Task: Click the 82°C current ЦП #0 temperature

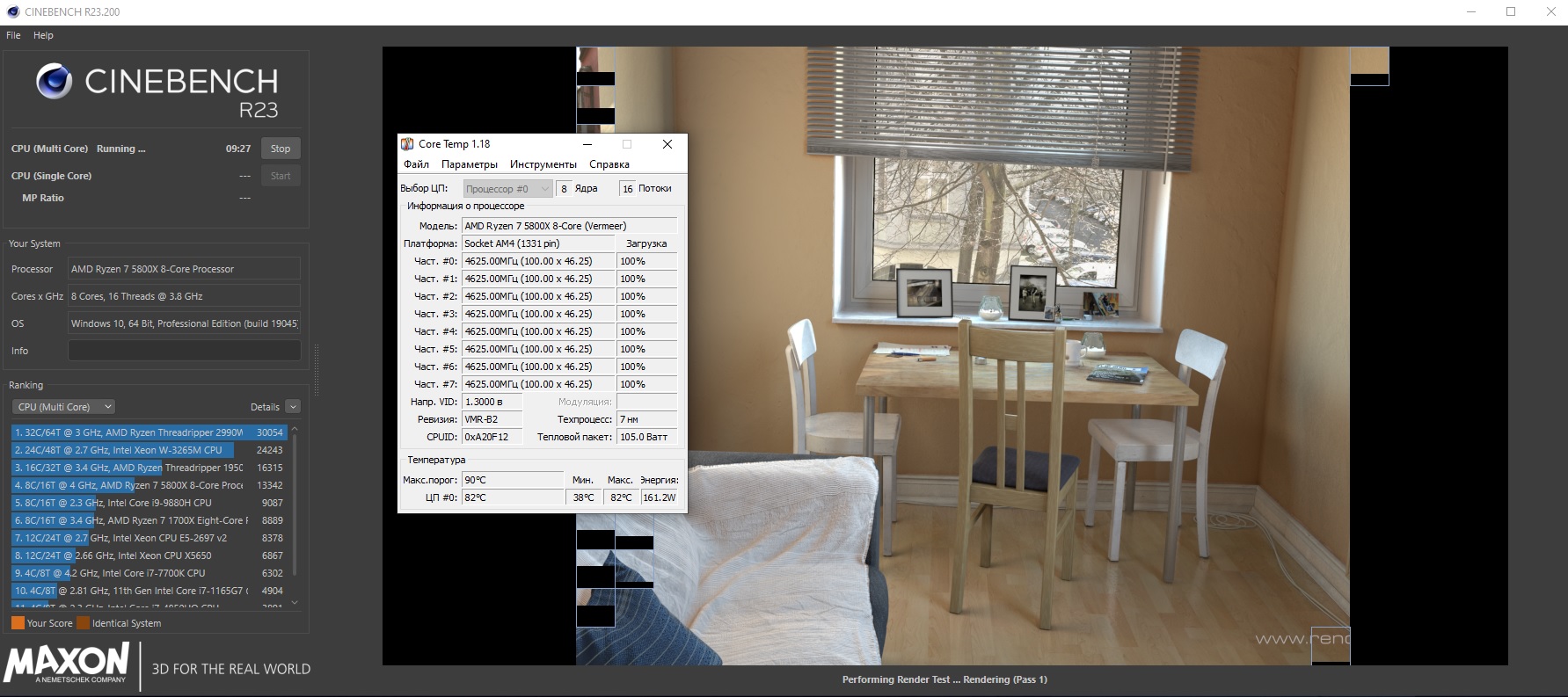Action: click(x=513, y=497)
